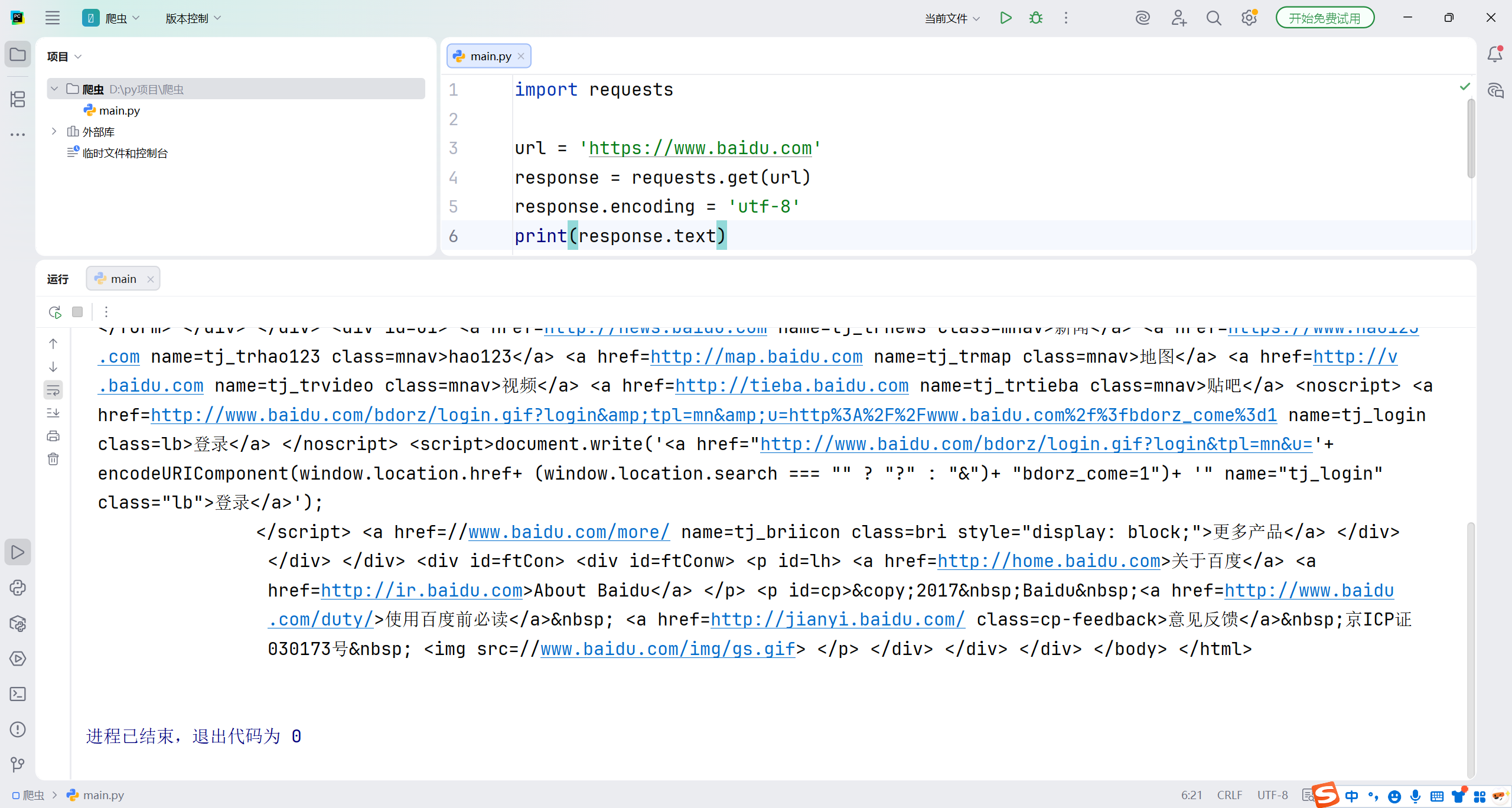The image size is (1512, 808).
Task: Open the Git version control tool window
Action: pyautogui.click(x=18, y=765)
